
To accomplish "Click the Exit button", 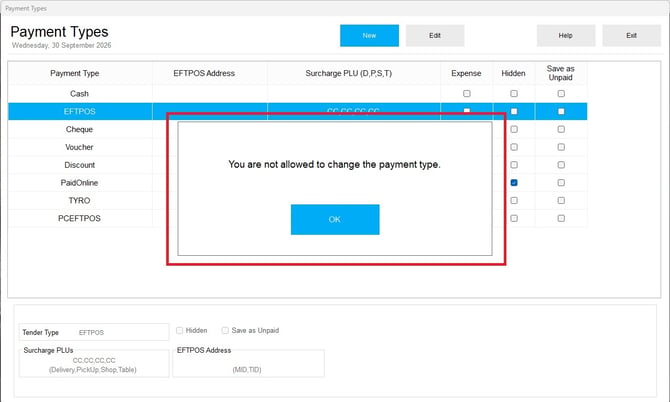I will click(x=632, y=35).
